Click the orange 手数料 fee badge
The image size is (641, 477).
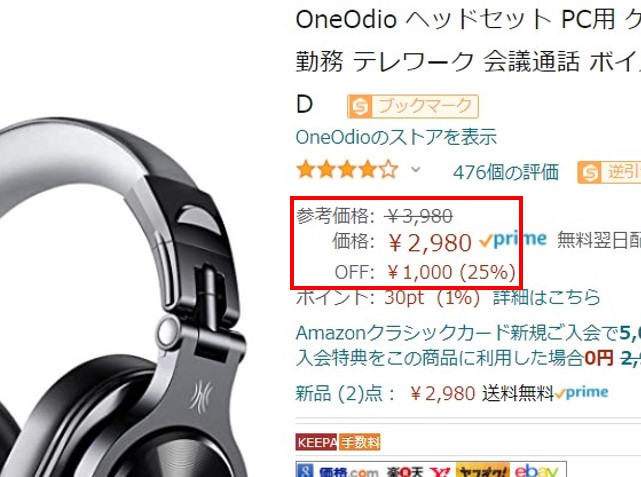[x=360, y=442]
